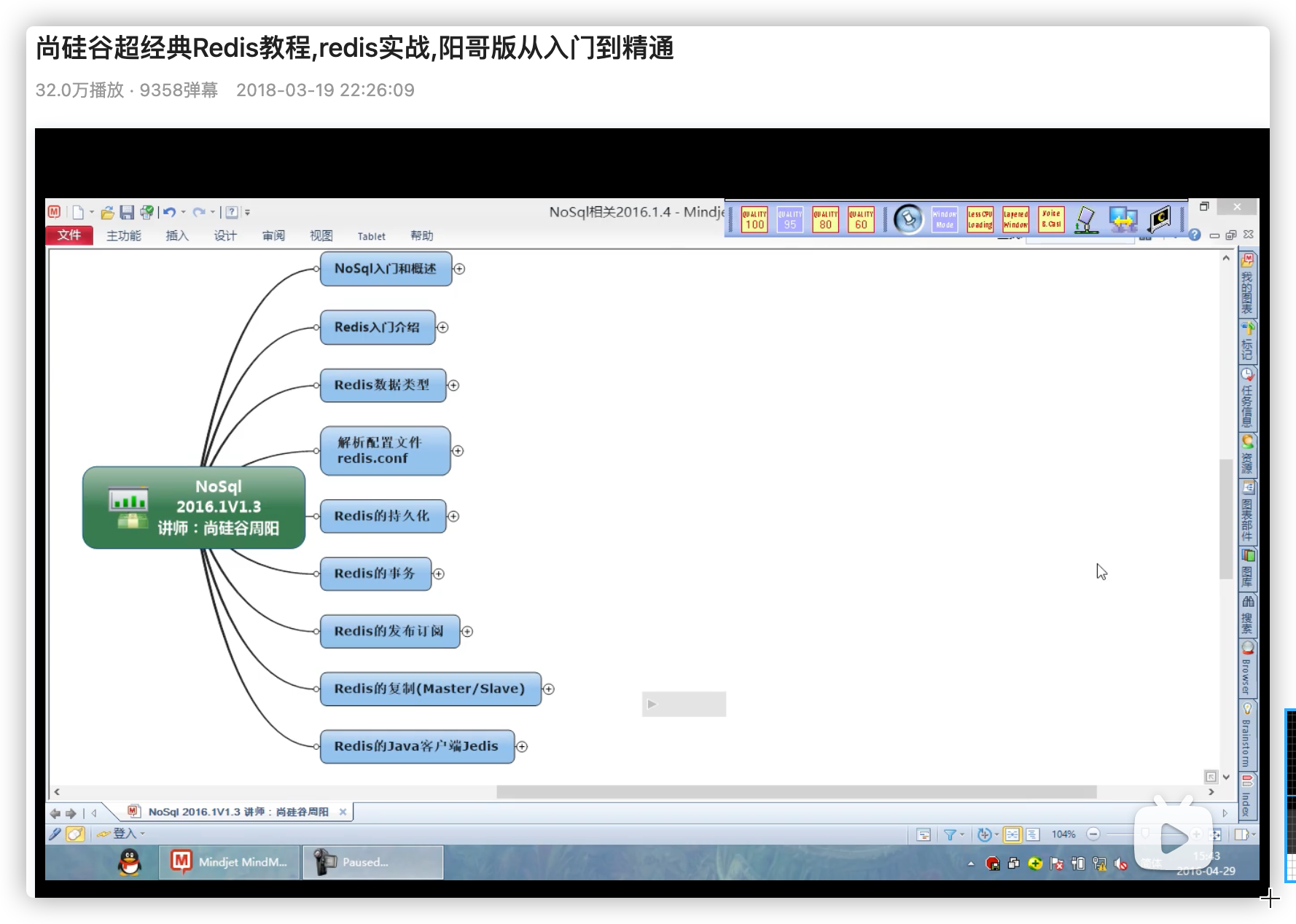Click the New document icon
The height and width of the screenshot is (924, 1296).
coord(78,212)
